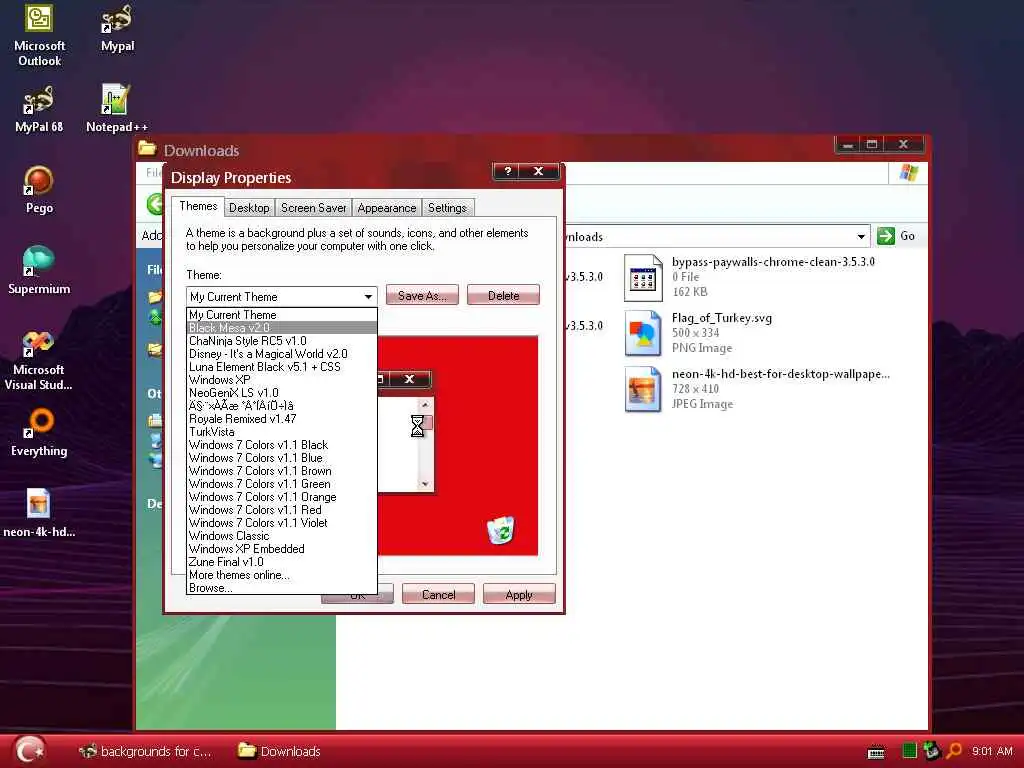Image resolution: width=1024 pixels, height=768 pixels.
Task: Click the Downloads taskbar button
Action: pos(280,751)
